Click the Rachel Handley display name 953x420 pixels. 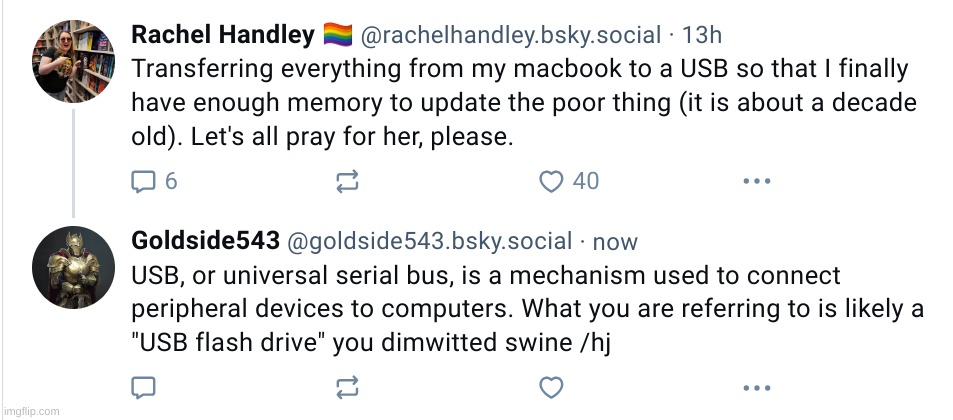pyautogui.click(x=223, y=36)
